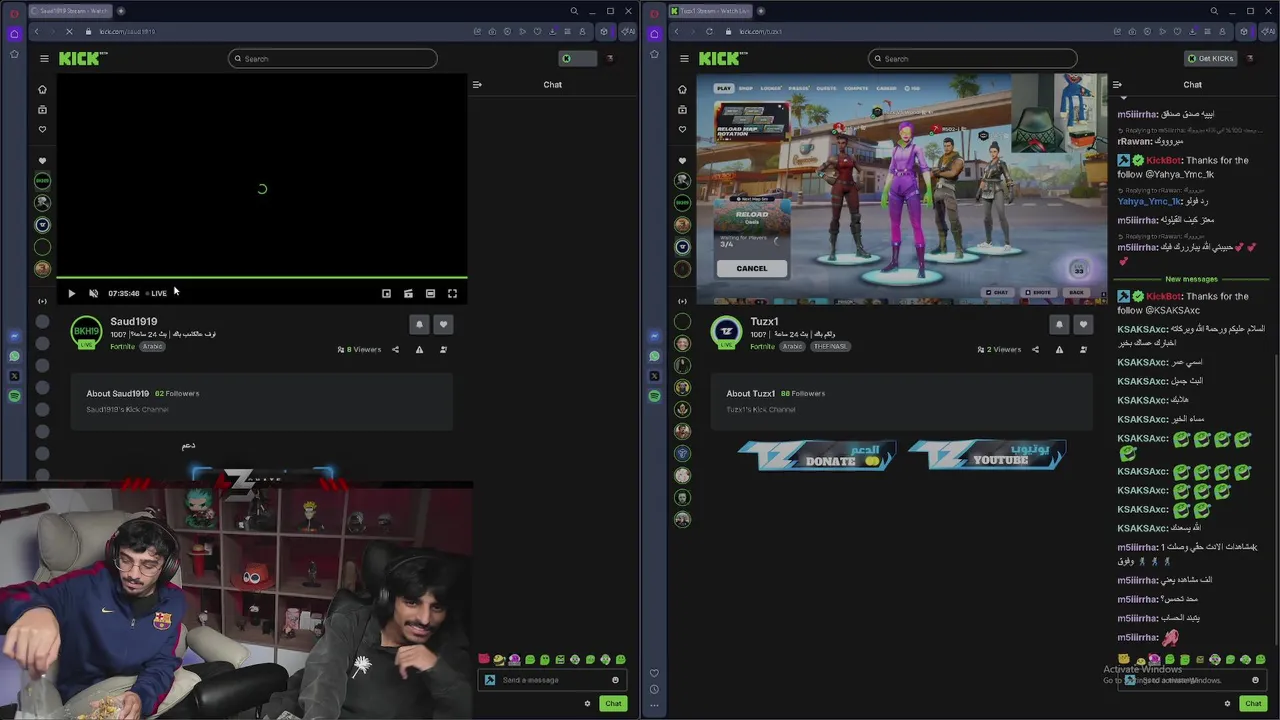The width and height of the screenshot is (1280, 720).
Task: Jump to LIVE in the Saud1919 player
Action: click(x=157, y=293)
